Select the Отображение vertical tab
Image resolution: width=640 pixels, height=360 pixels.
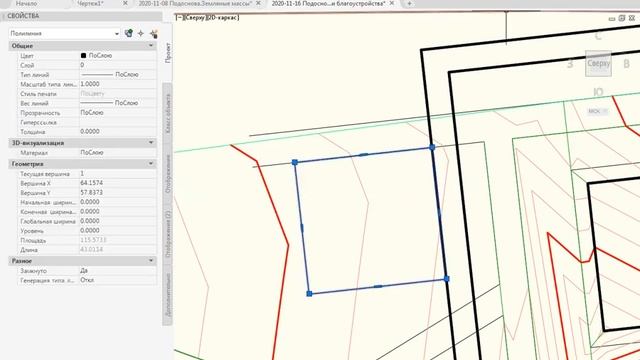[168, 174]
